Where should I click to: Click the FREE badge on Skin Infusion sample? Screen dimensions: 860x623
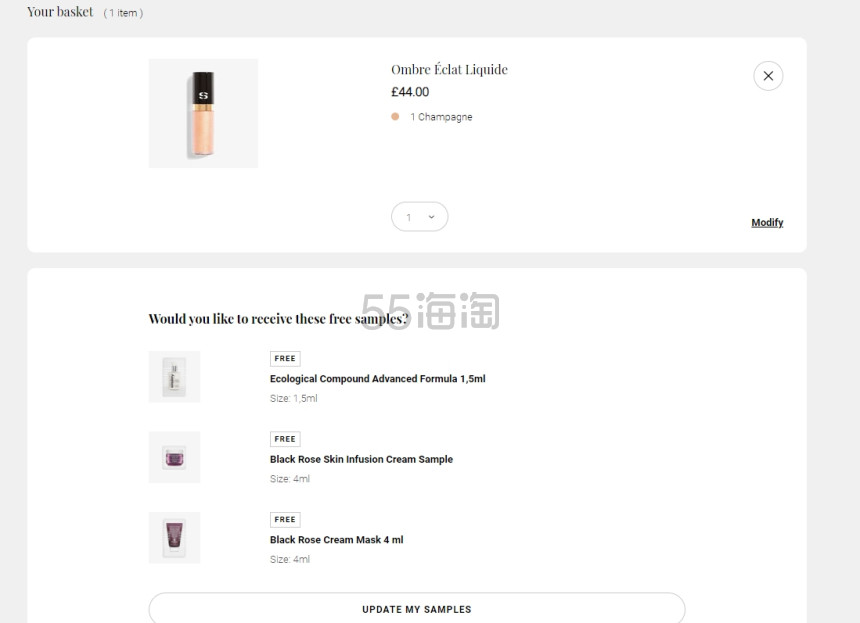pos(284,438)
